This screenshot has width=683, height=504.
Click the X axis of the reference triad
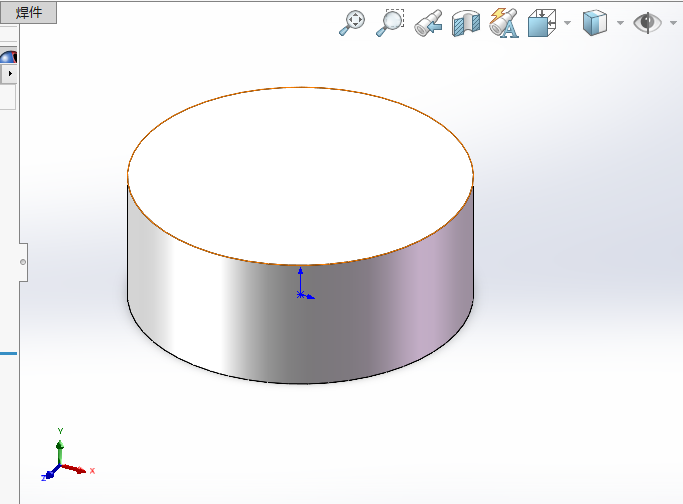coord(78,469)
